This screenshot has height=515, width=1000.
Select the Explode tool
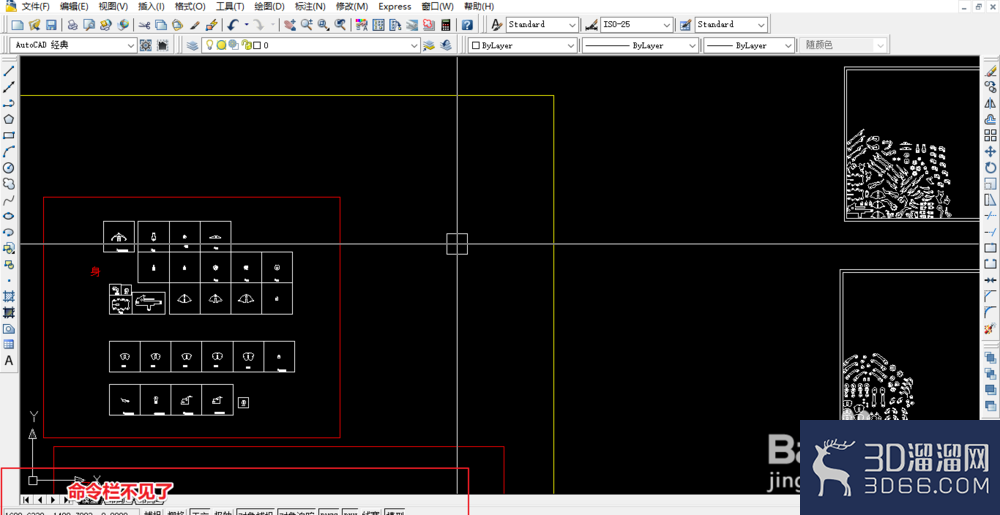pos(990,328)
